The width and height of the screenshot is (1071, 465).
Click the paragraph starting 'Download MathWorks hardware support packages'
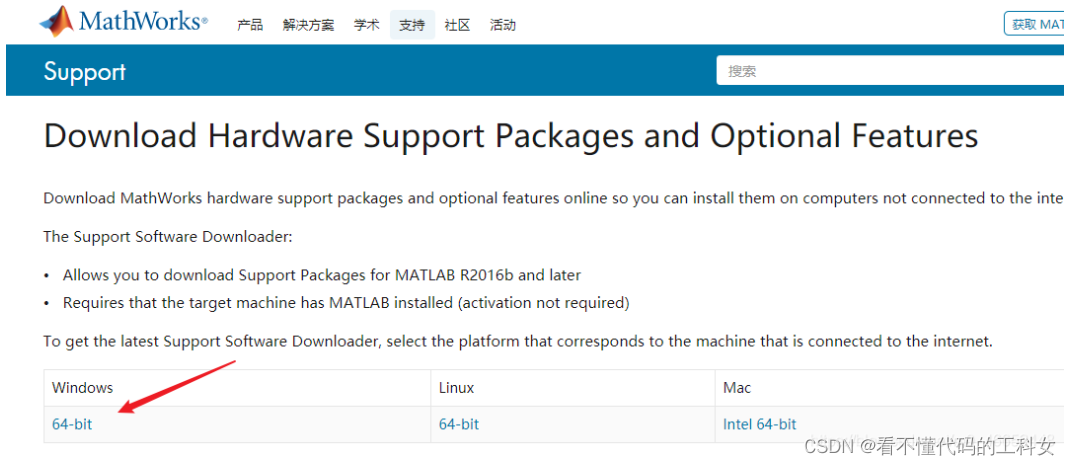pos(554,198)
